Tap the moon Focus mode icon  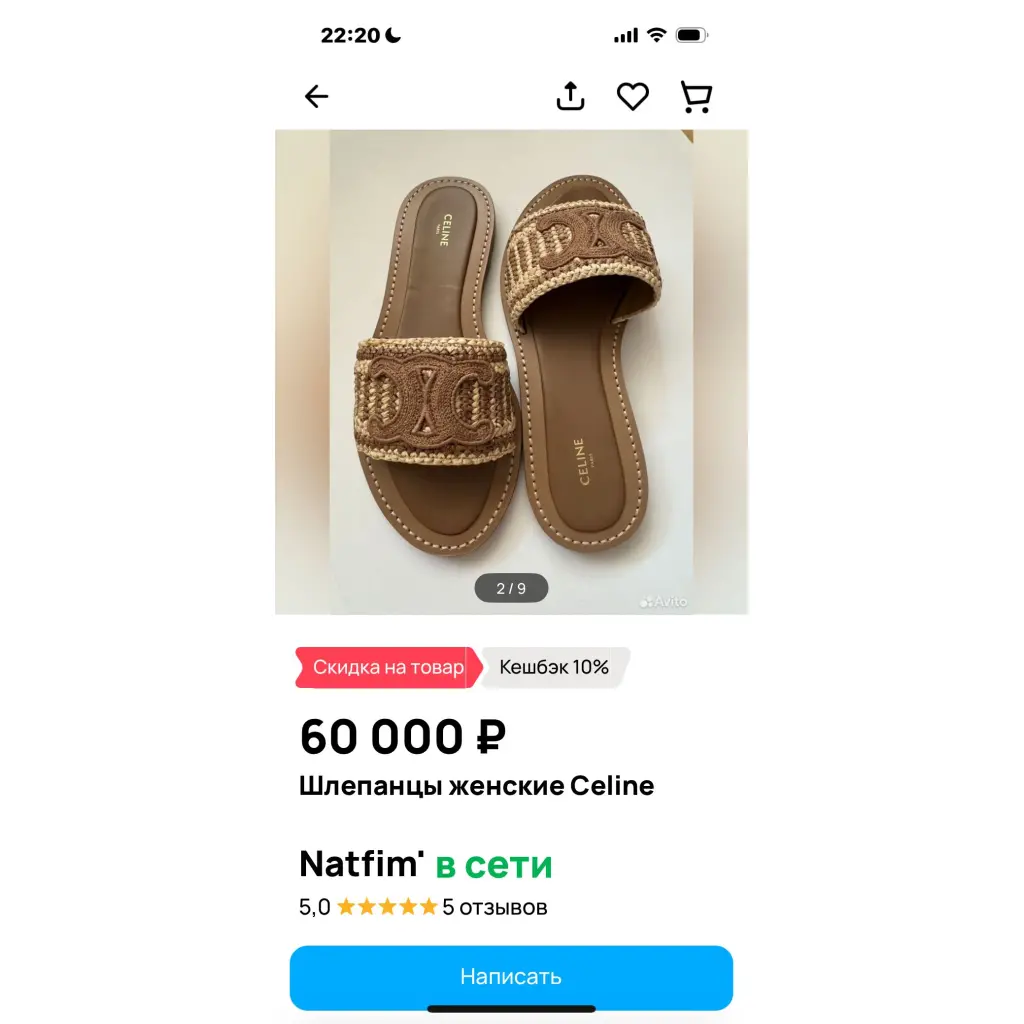[x=393, y=35]
